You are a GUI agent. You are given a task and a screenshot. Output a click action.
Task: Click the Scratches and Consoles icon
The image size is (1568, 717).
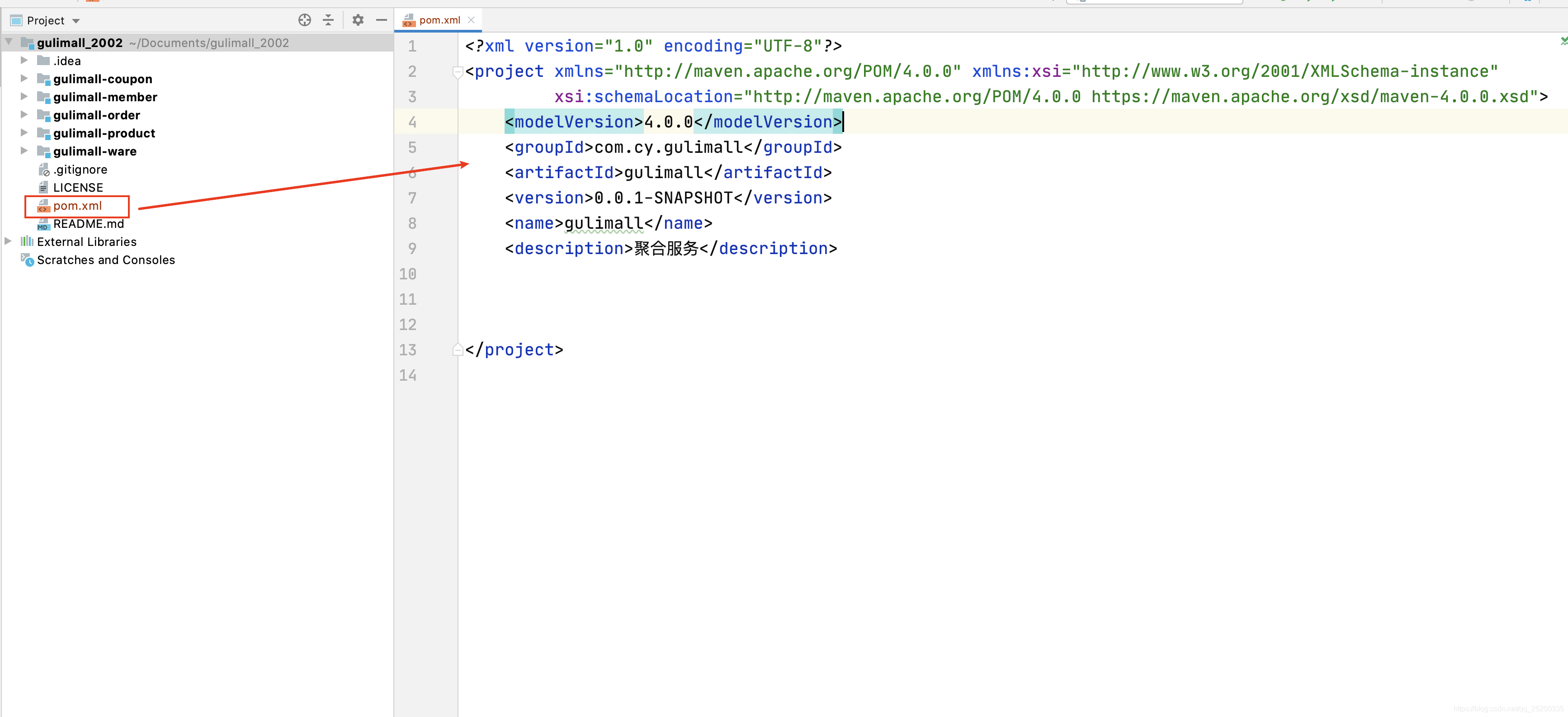[28, 260]
